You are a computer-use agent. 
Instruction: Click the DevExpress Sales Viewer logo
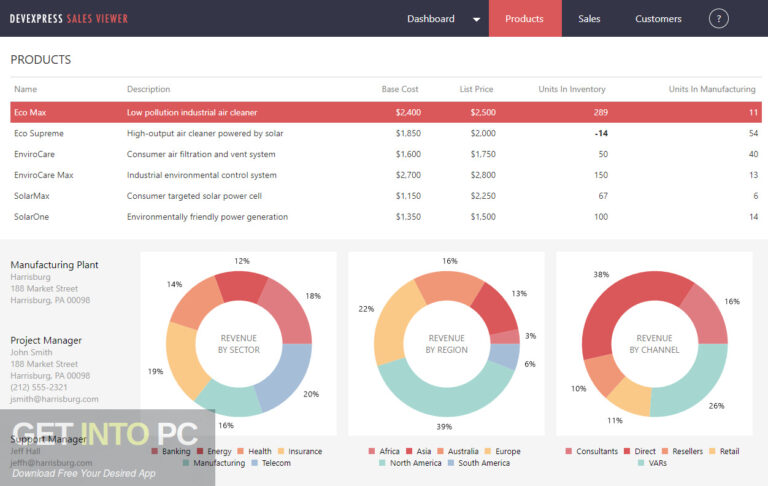[69, 19]
